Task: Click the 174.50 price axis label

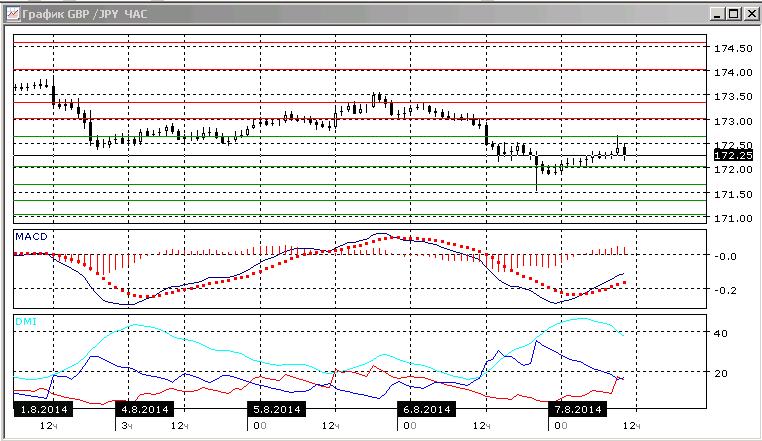Action: click(x=733, y=49)
